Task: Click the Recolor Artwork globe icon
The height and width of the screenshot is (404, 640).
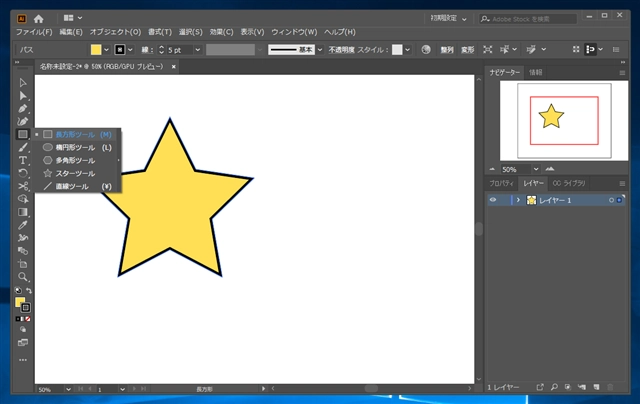Action: 426,49
